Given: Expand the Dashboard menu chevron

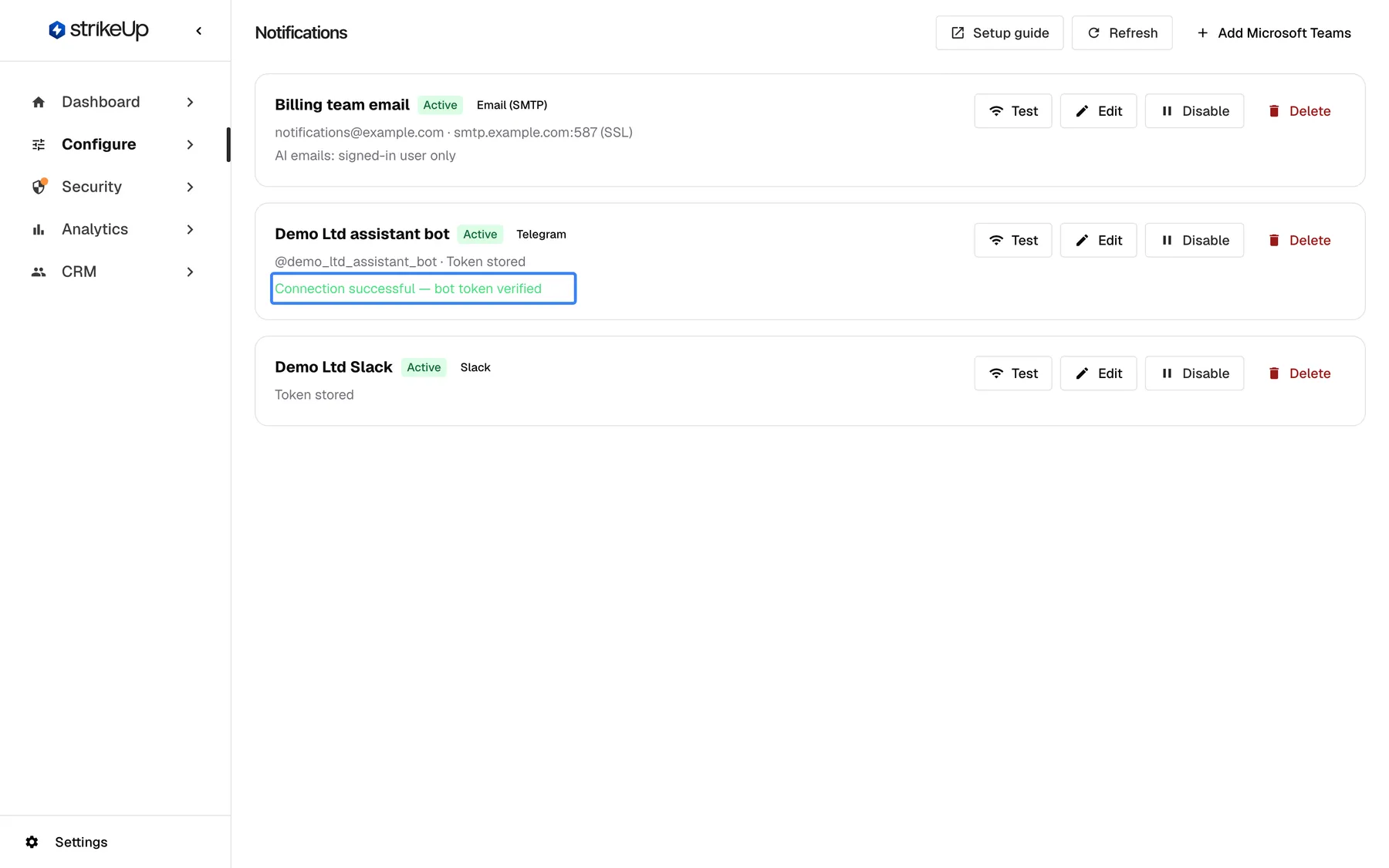Looking at the screenshot, I should [x=190, y=102].
